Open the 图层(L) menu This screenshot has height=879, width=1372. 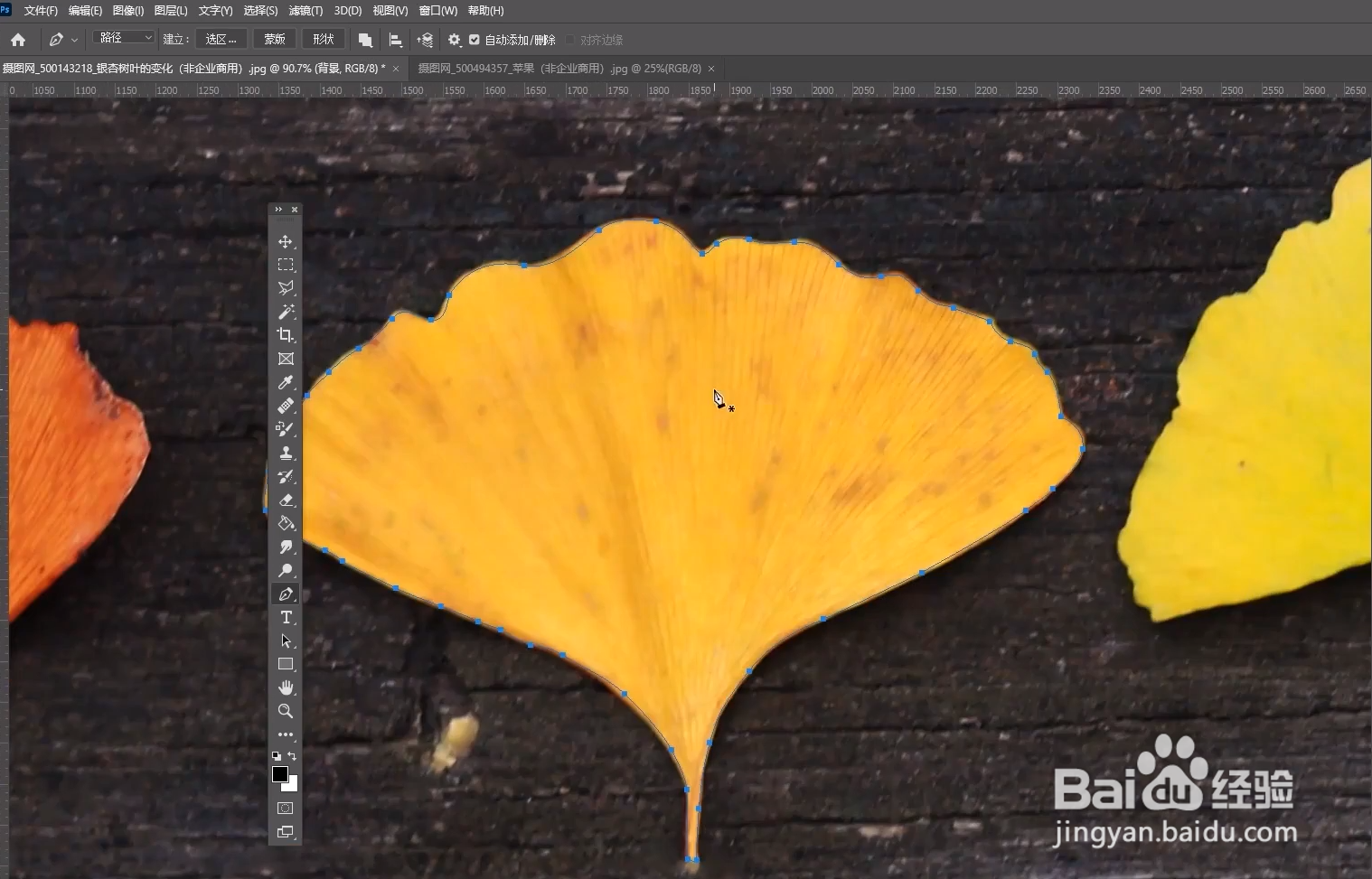171,11
